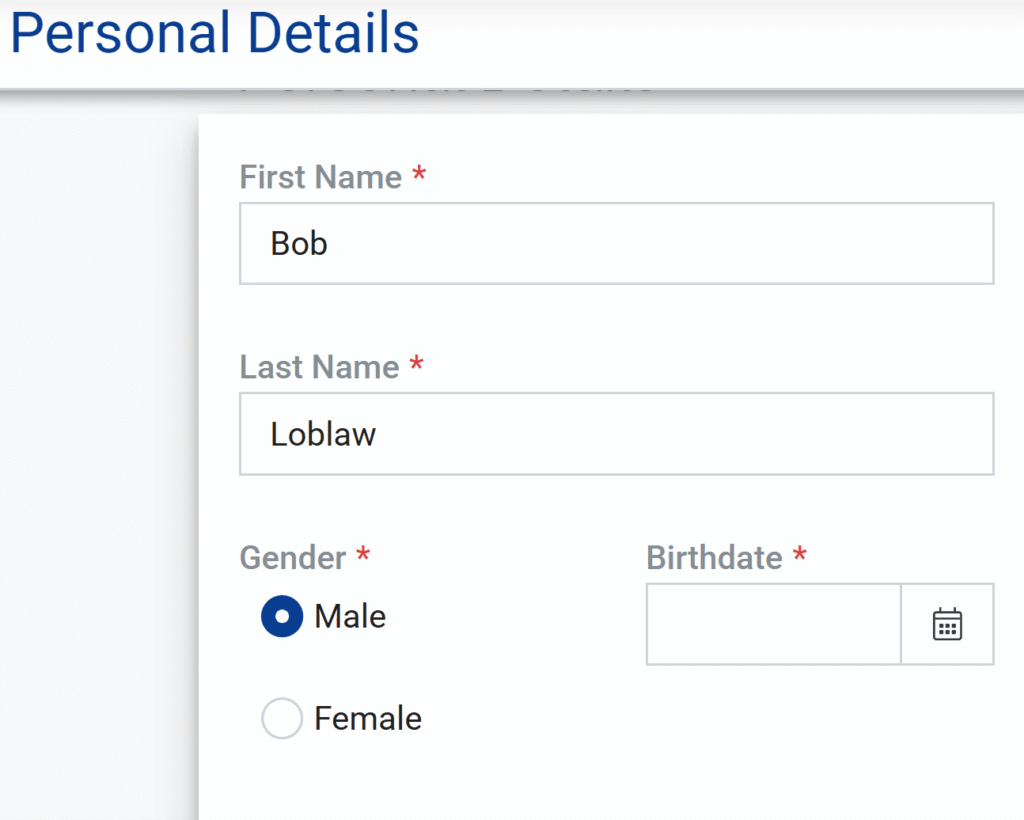The image size is (1024, 820).
Task: Open the Birthdate calendar picker icon
Action: [947, 624]
